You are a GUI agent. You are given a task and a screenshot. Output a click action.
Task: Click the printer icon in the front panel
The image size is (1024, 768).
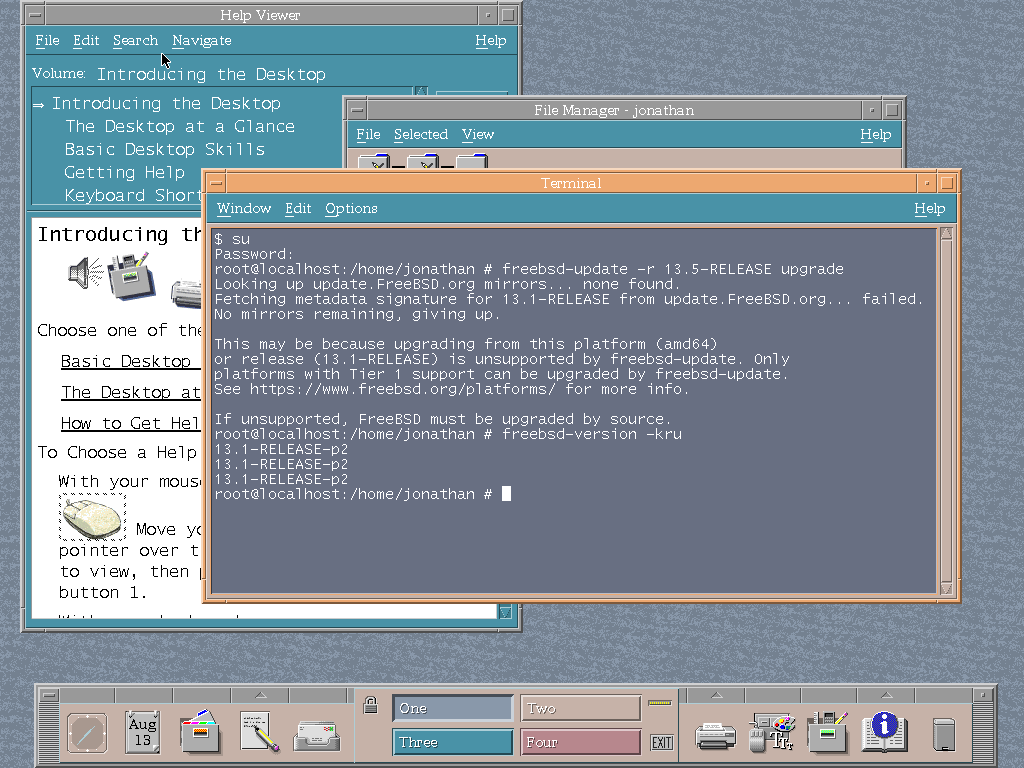(x=715, y=735)
